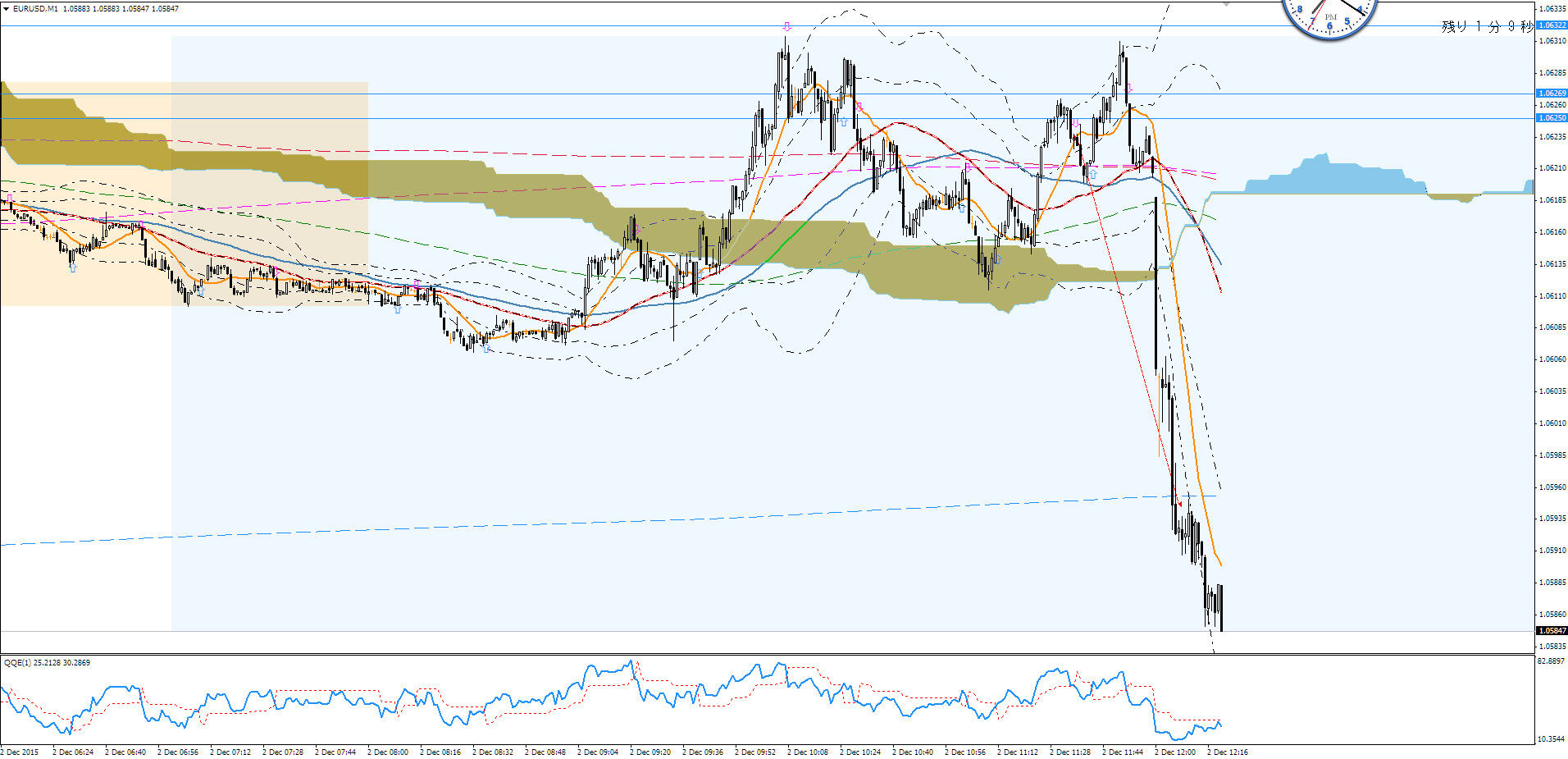This screenshot has width=1568, height=759.
Task: Select the pink down arrow above the chart's highest candle
Action: 786,27
